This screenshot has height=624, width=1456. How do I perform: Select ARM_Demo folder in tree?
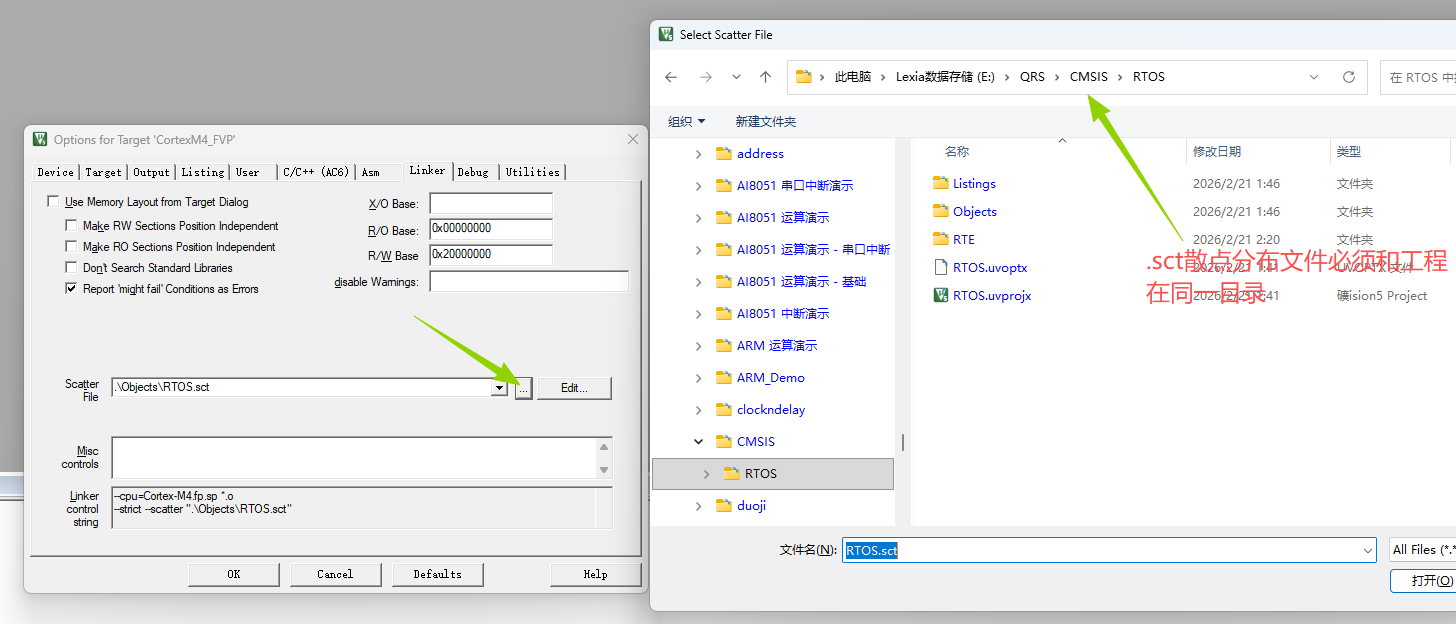point(770,377)
